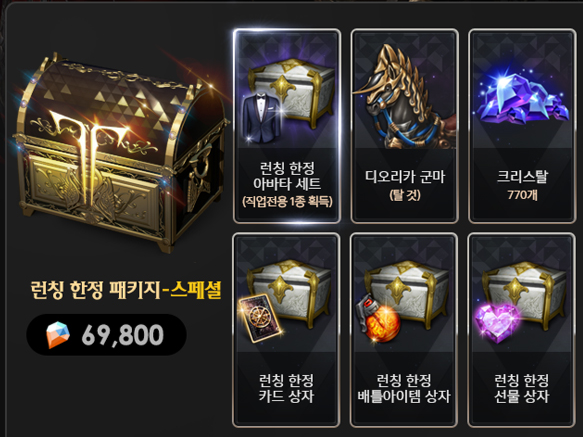Click the white chest in battle item card

pos(407,296)
